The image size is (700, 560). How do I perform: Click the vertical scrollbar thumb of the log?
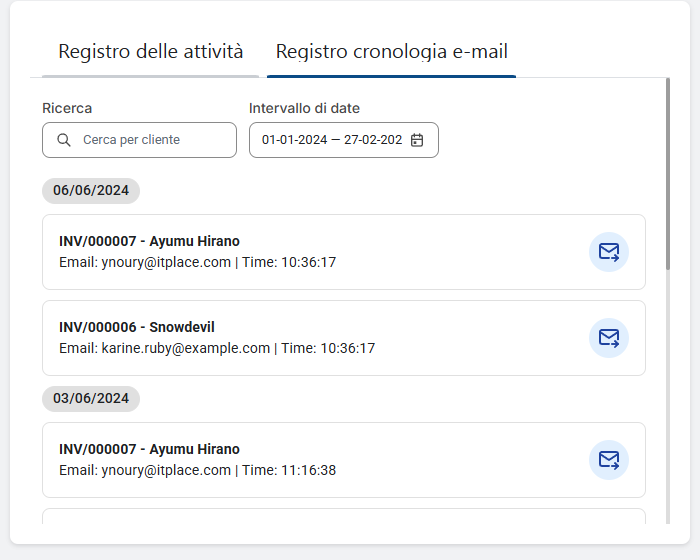click(667, 175)
